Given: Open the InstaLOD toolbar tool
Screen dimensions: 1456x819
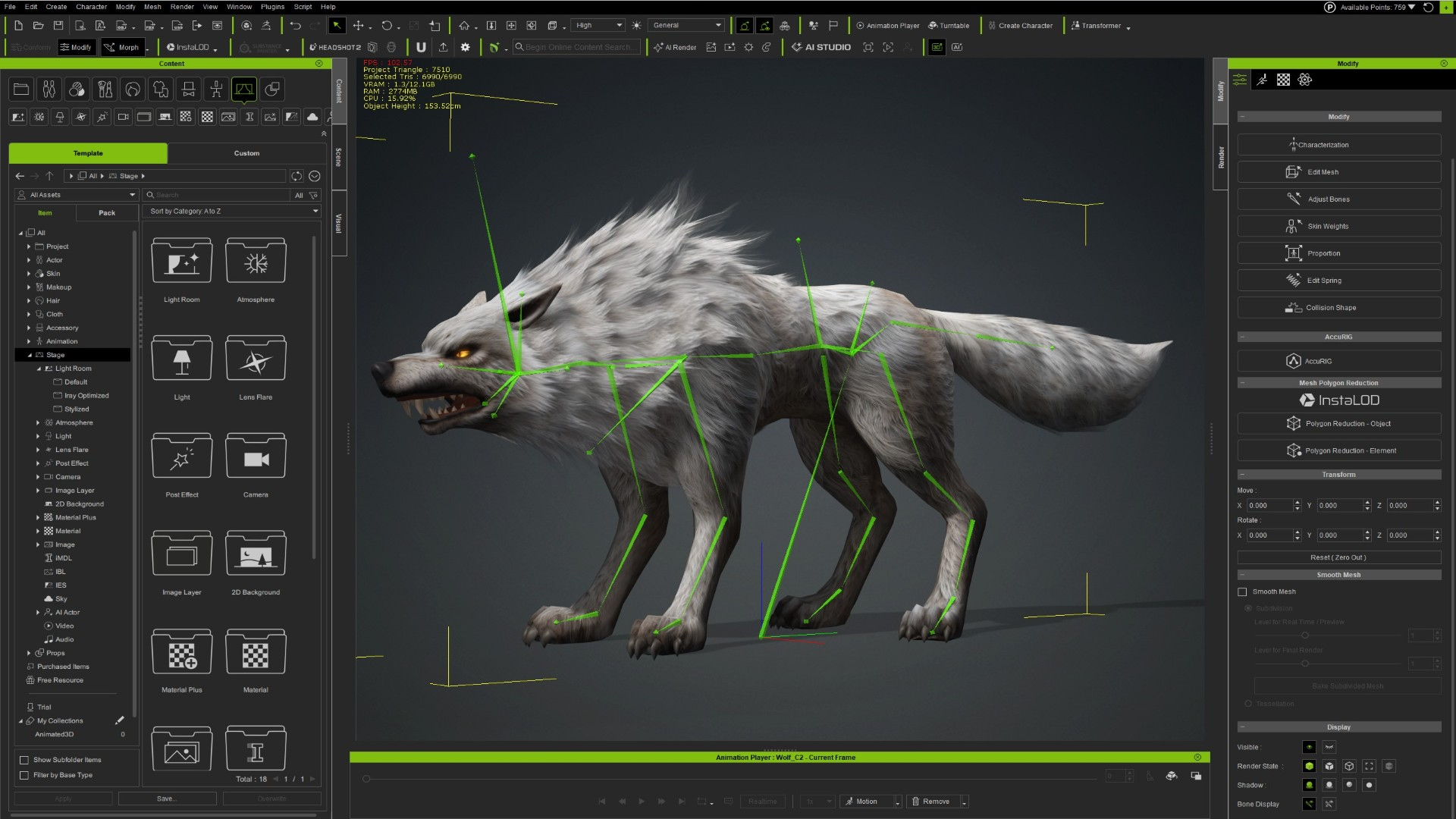Looking at the screenshot, I should [x=188, y=47].
